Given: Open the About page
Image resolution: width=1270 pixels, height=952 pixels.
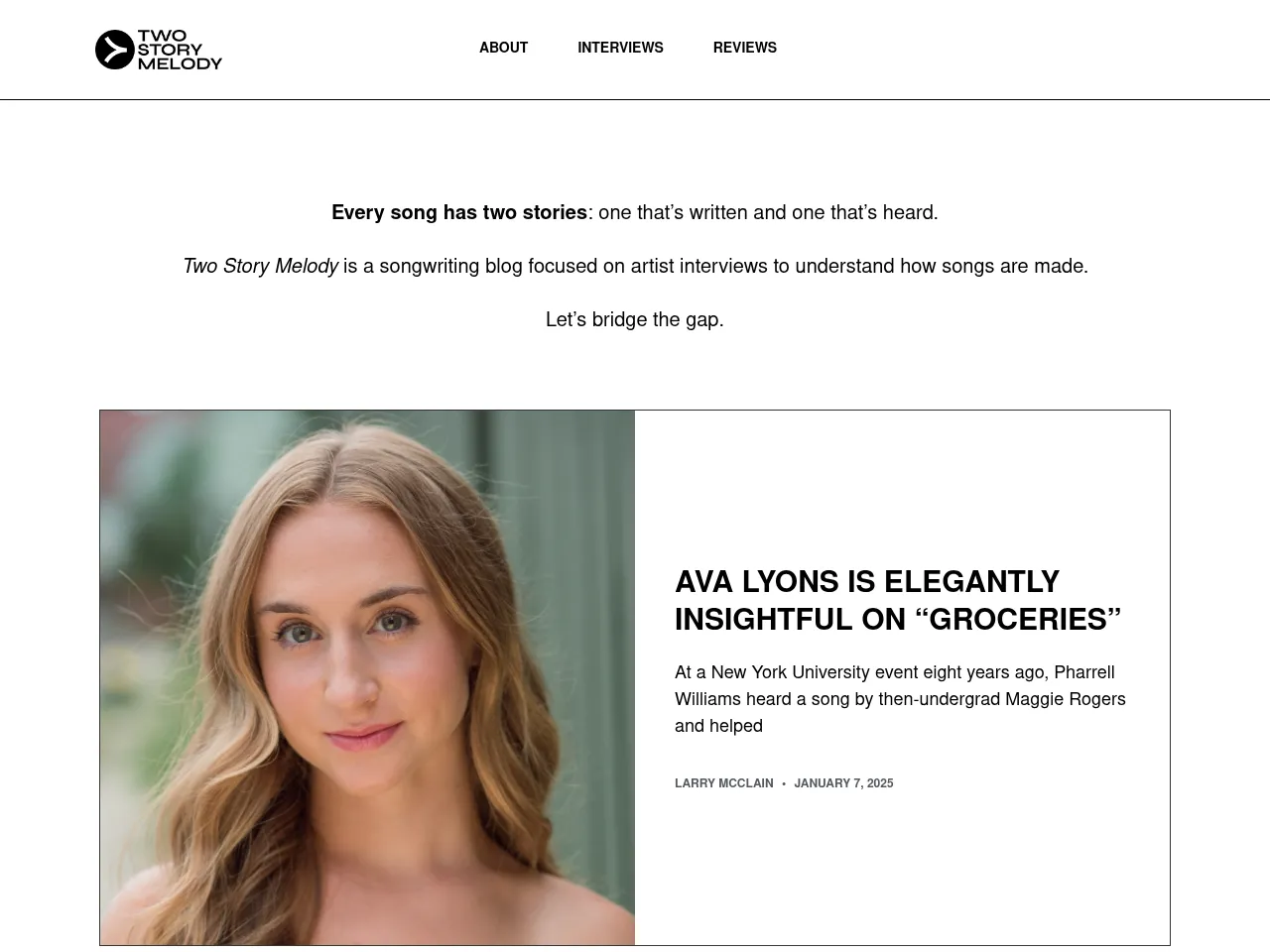Looking at the screenshot, I should (503, 48).
